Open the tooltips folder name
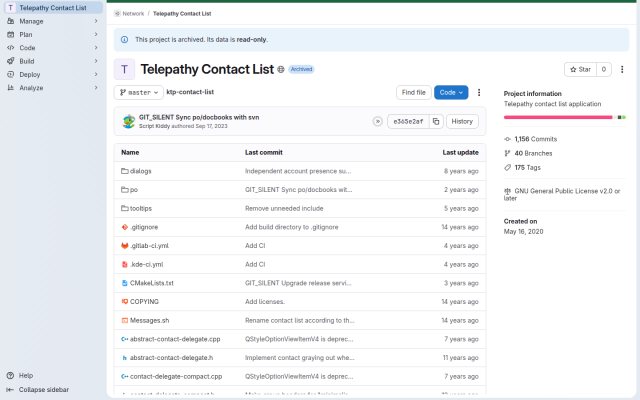 141,209
